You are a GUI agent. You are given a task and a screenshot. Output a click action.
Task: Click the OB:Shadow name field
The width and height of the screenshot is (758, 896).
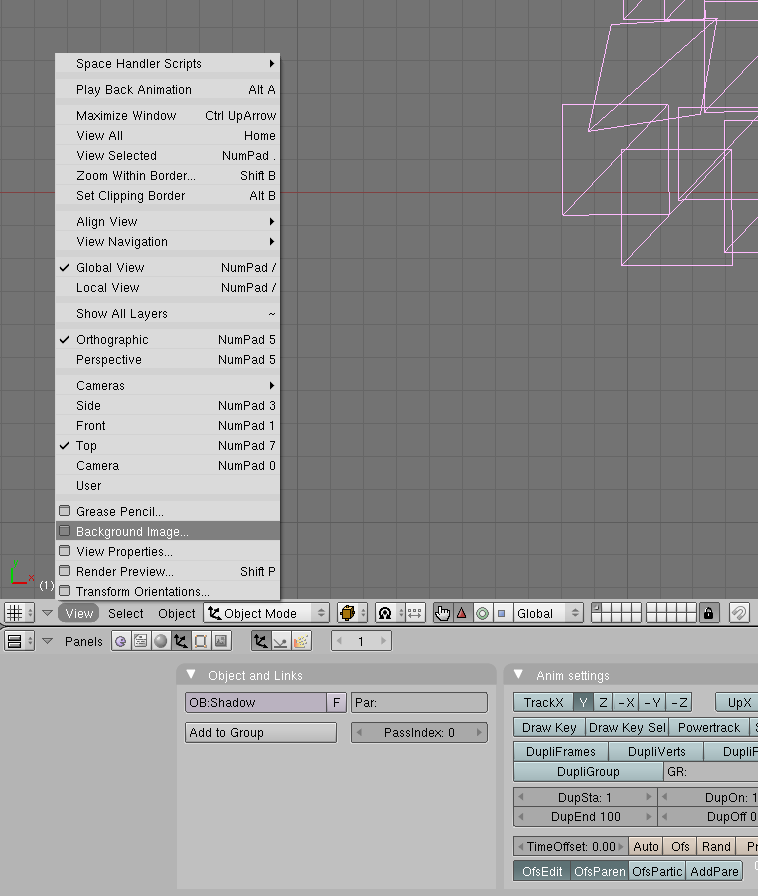coord(256,702)
